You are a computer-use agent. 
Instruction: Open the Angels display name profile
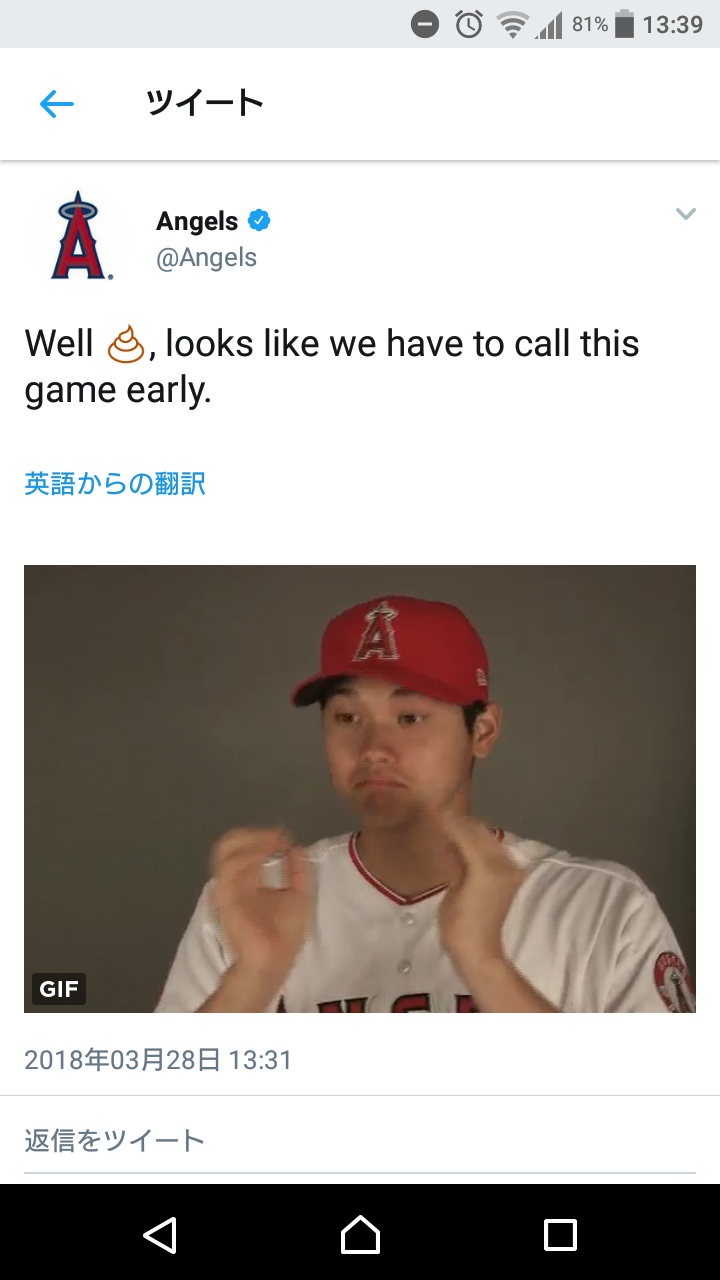[x=197, y=221]
